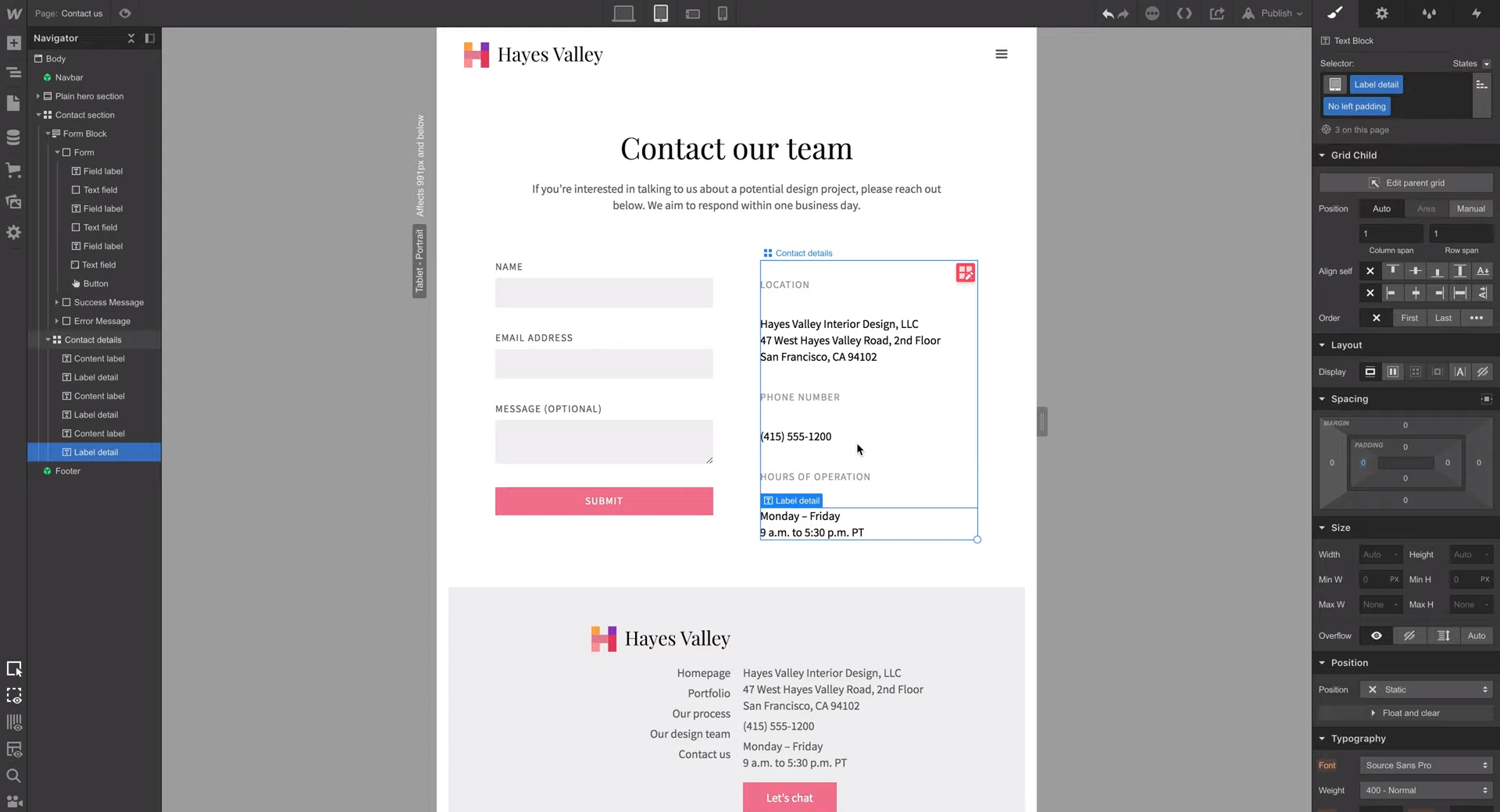Open the Ecommerce cart panel
The image size is (1500, 812).
tap(13, 169)
